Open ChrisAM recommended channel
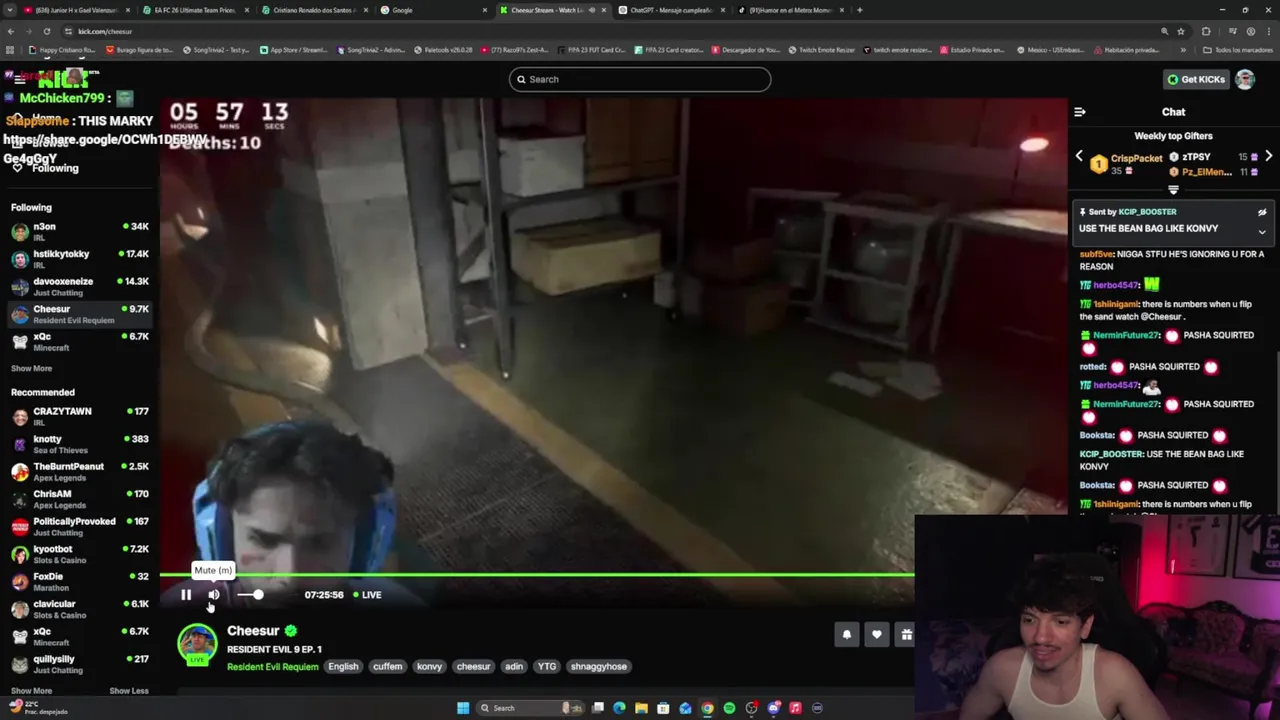 click(80, 499)
